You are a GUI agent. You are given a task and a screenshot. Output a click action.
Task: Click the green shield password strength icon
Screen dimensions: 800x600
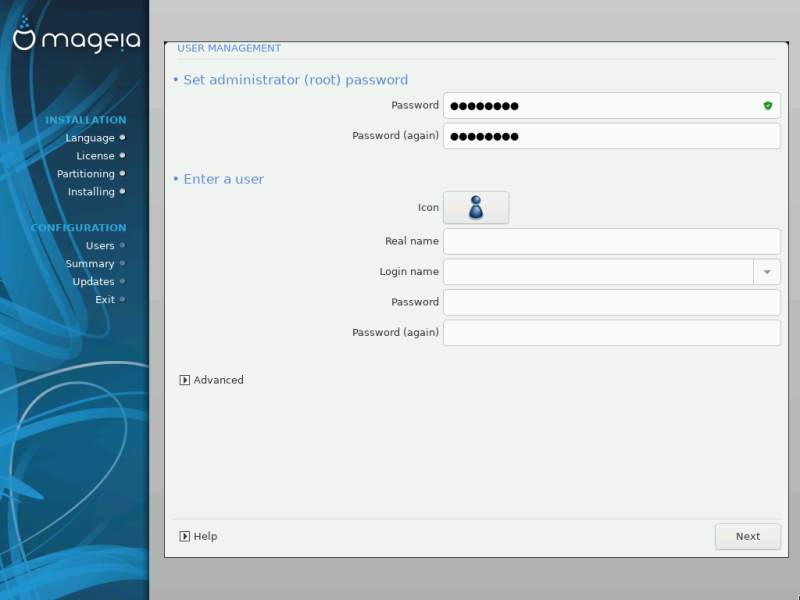767,106
